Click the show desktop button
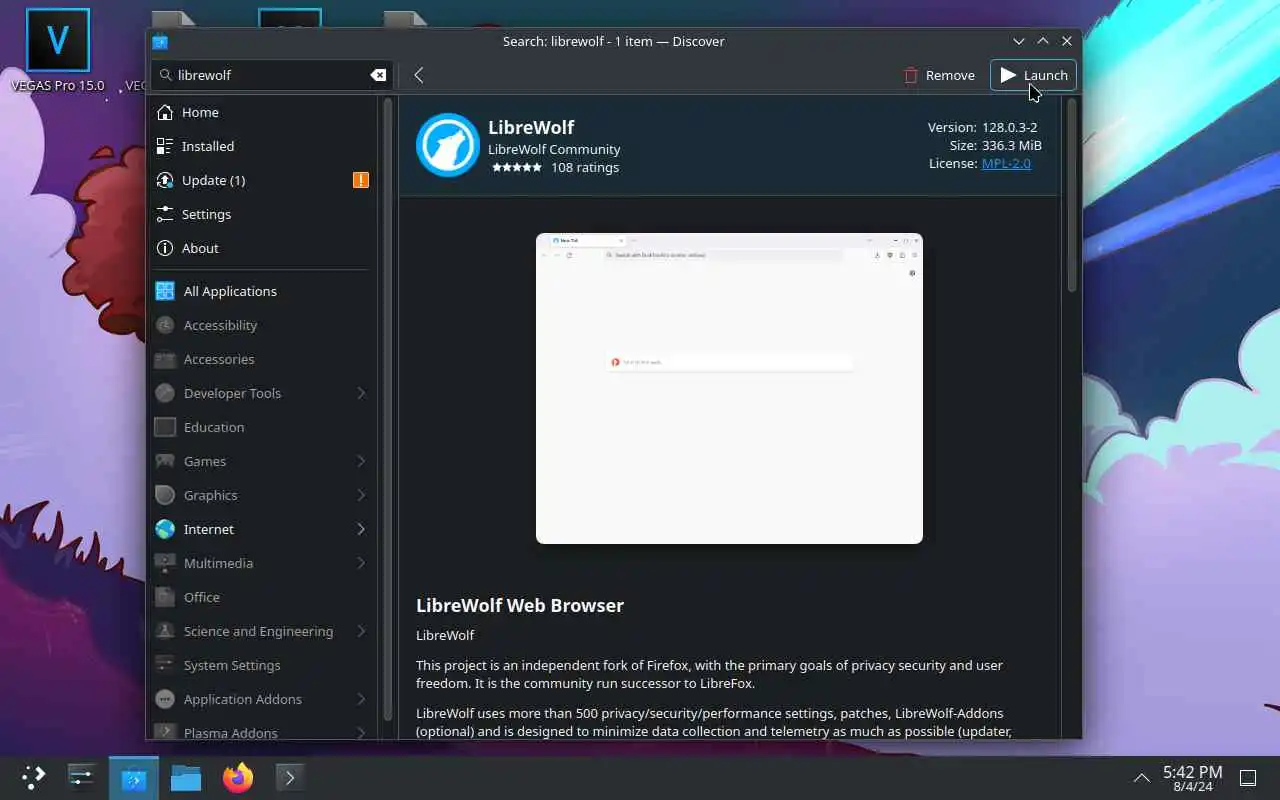The image size is (1280, 800). click(x=1249, y=778)
